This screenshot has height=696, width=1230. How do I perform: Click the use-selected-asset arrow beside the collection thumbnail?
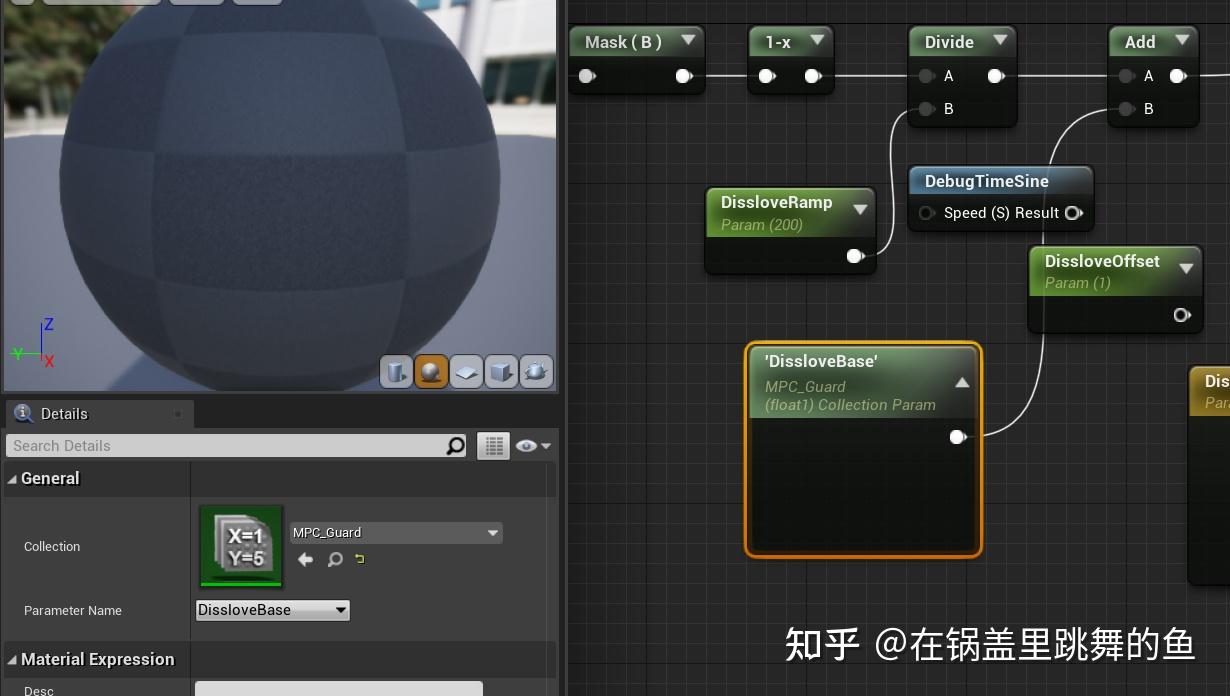306,561
